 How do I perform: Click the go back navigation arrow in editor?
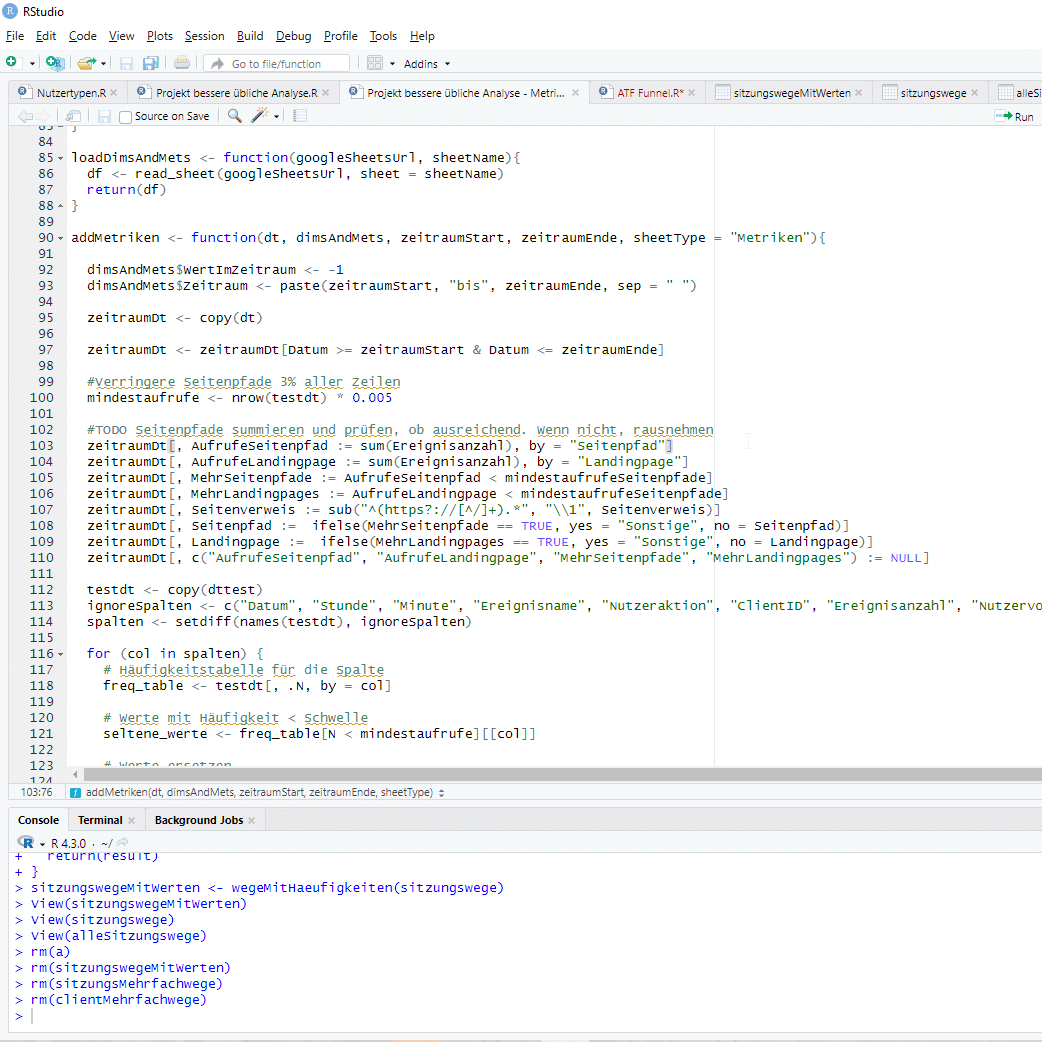point(25,116)
